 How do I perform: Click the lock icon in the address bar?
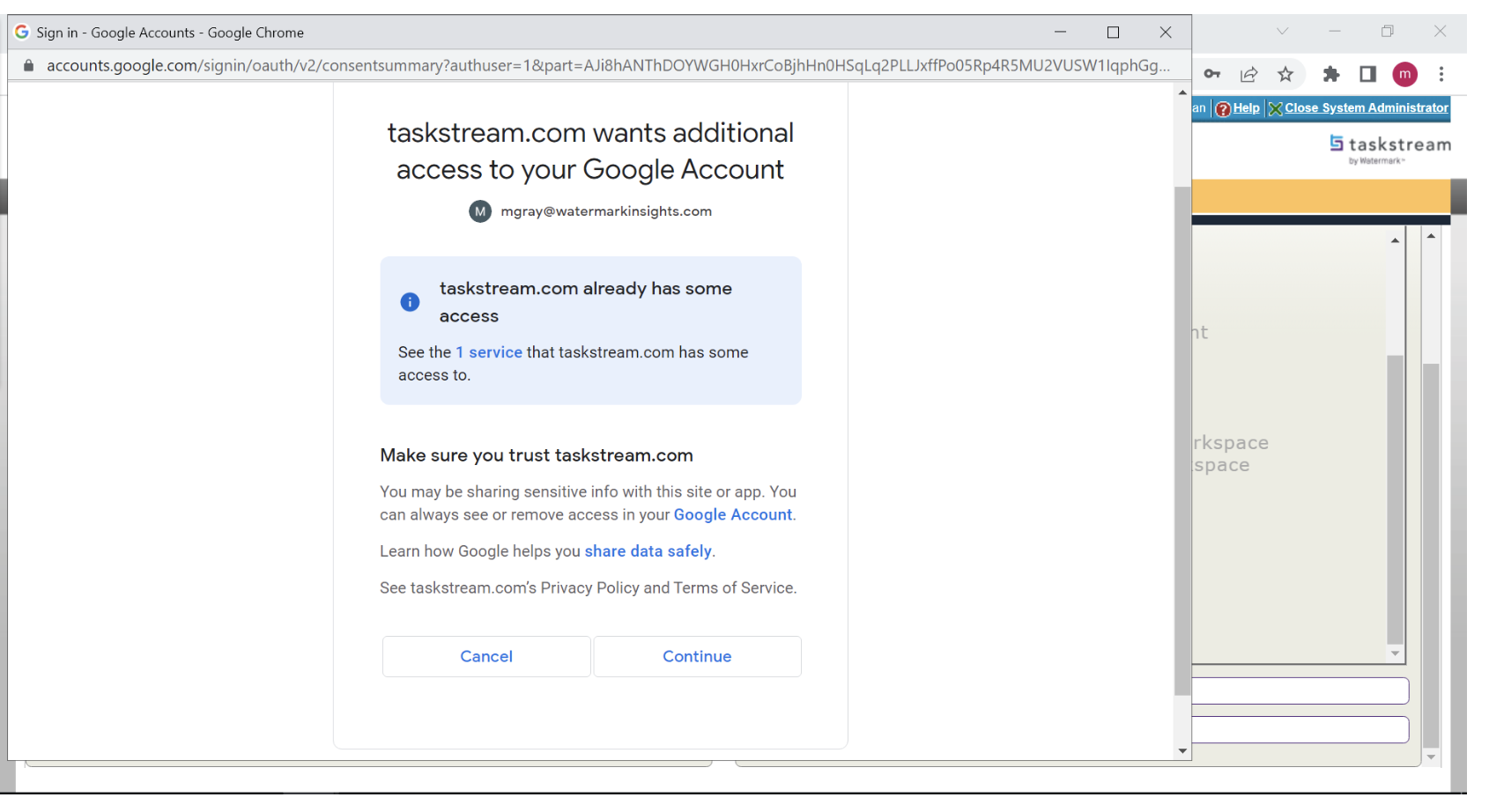click(x=28, y=65)
